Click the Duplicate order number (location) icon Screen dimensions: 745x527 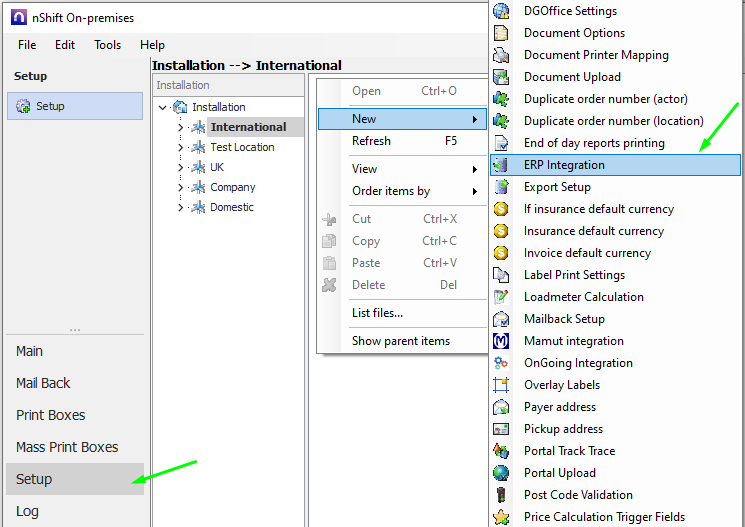(501, 121)
